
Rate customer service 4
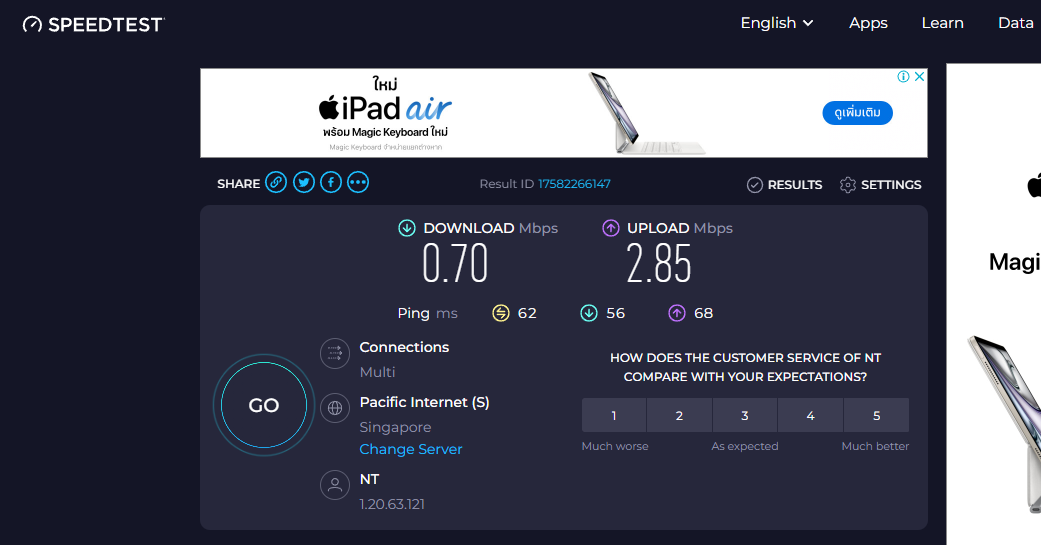coord(811,416)
